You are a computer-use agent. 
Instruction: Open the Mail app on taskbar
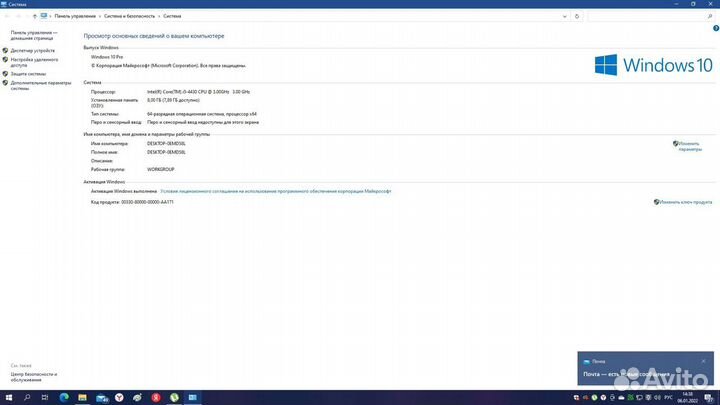pyautogui.click(x=101, y=398)
